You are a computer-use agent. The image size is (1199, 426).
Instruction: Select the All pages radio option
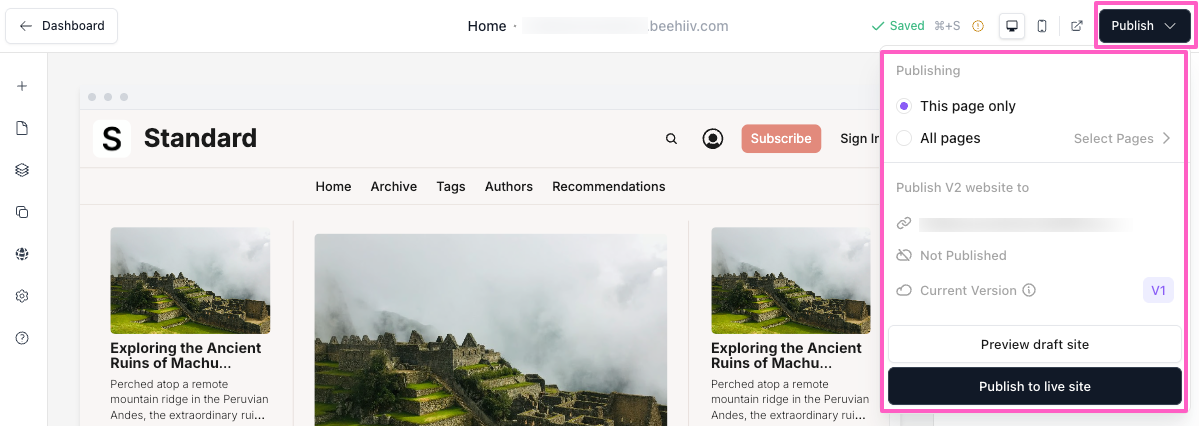pyautogui.click(x=904, y=138)
